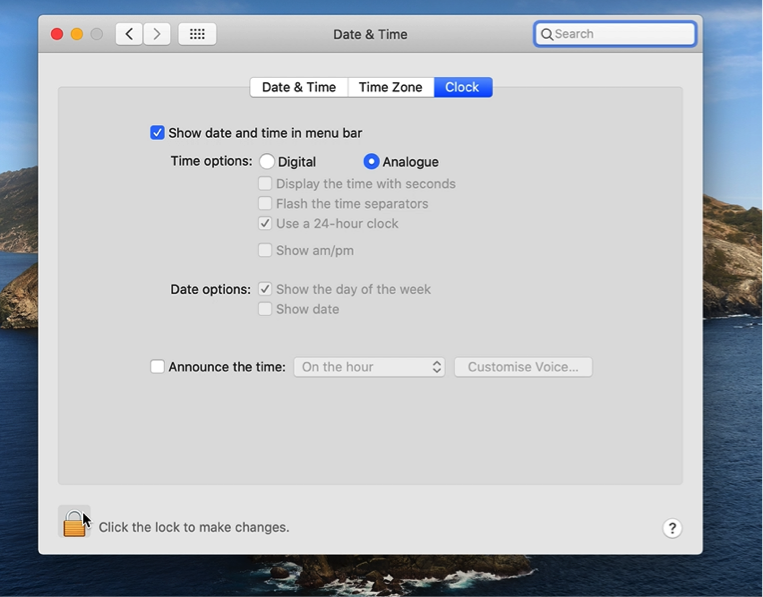The image size is (763, 597).
Task: Toggle Show date and time in menu bar
Action: coord(157,133)
